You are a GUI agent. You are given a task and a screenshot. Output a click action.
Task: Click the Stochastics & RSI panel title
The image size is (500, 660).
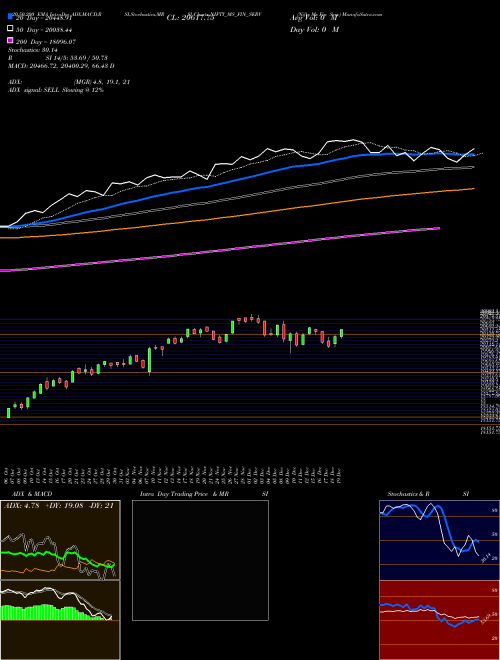coord(428,494)
